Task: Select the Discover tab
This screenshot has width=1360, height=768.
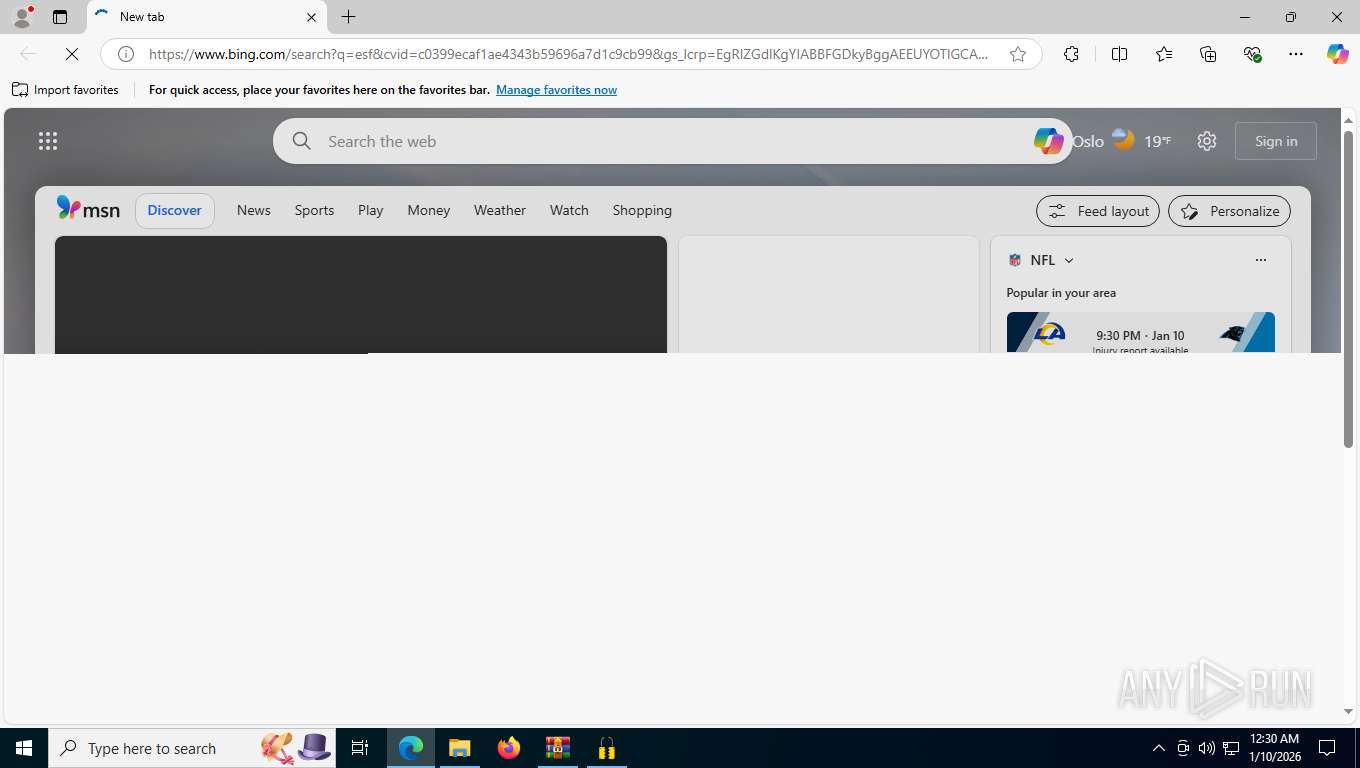Action: pyautogui.click(x=175, y=210)
